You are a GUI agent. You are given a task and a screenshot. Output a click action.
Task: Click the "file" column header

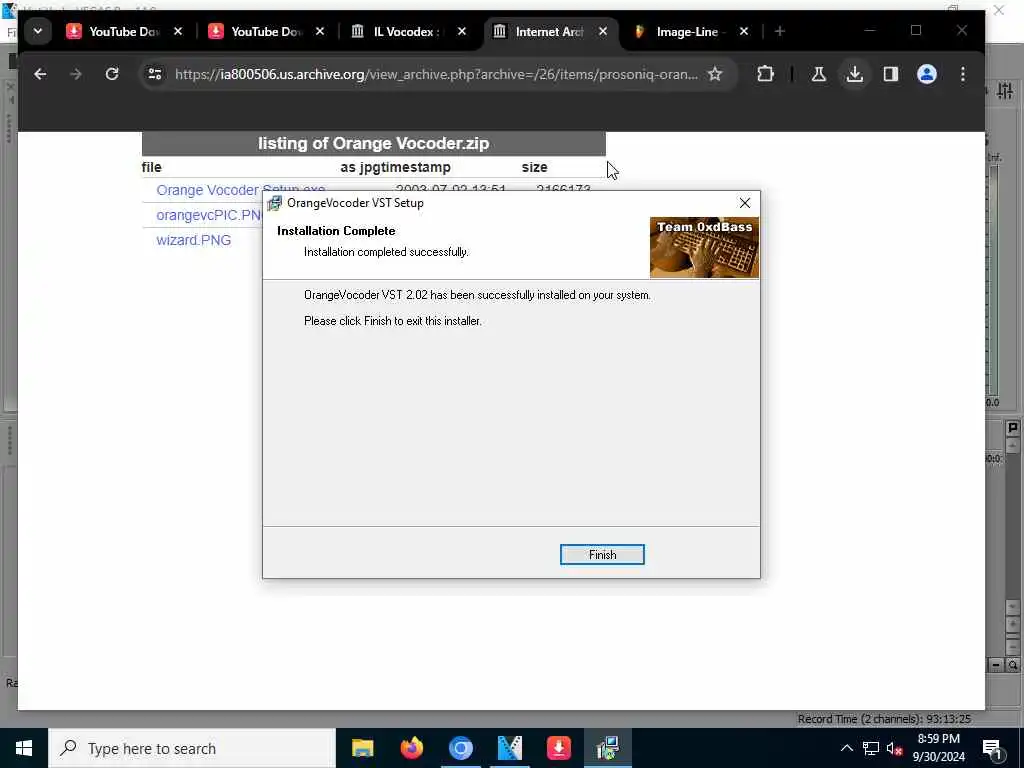[152, 167]
